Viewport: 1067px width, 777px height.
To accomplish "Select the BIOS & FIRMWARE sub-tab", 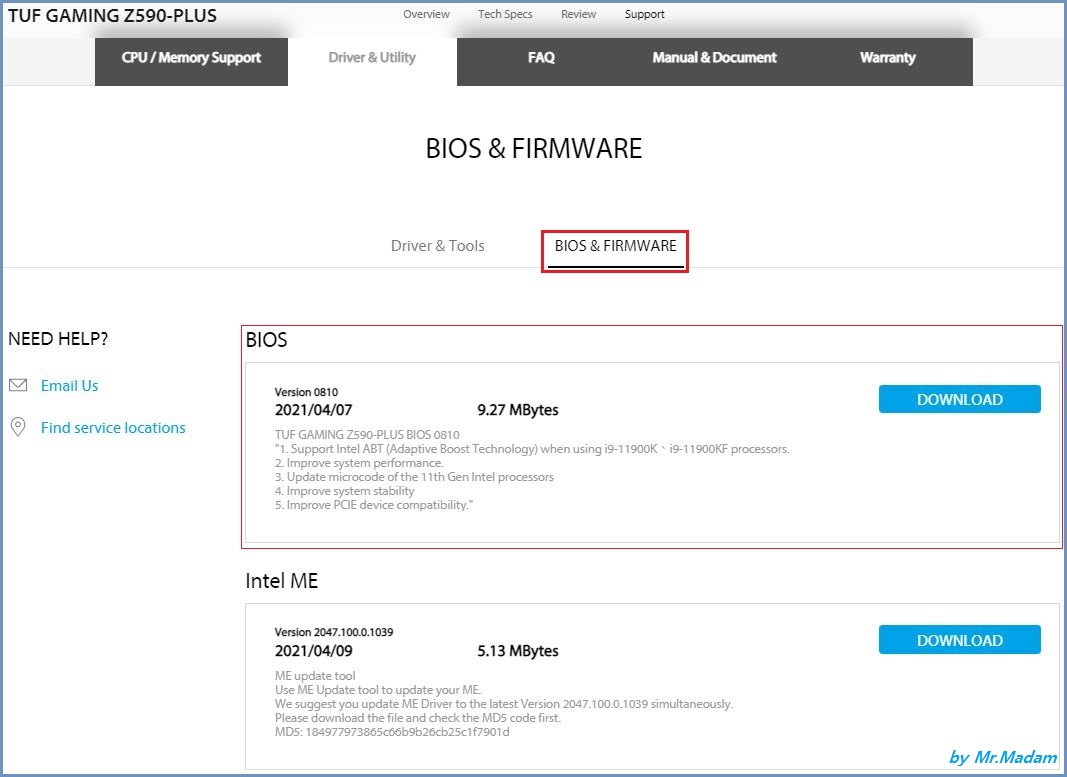I will pos(615,246).
